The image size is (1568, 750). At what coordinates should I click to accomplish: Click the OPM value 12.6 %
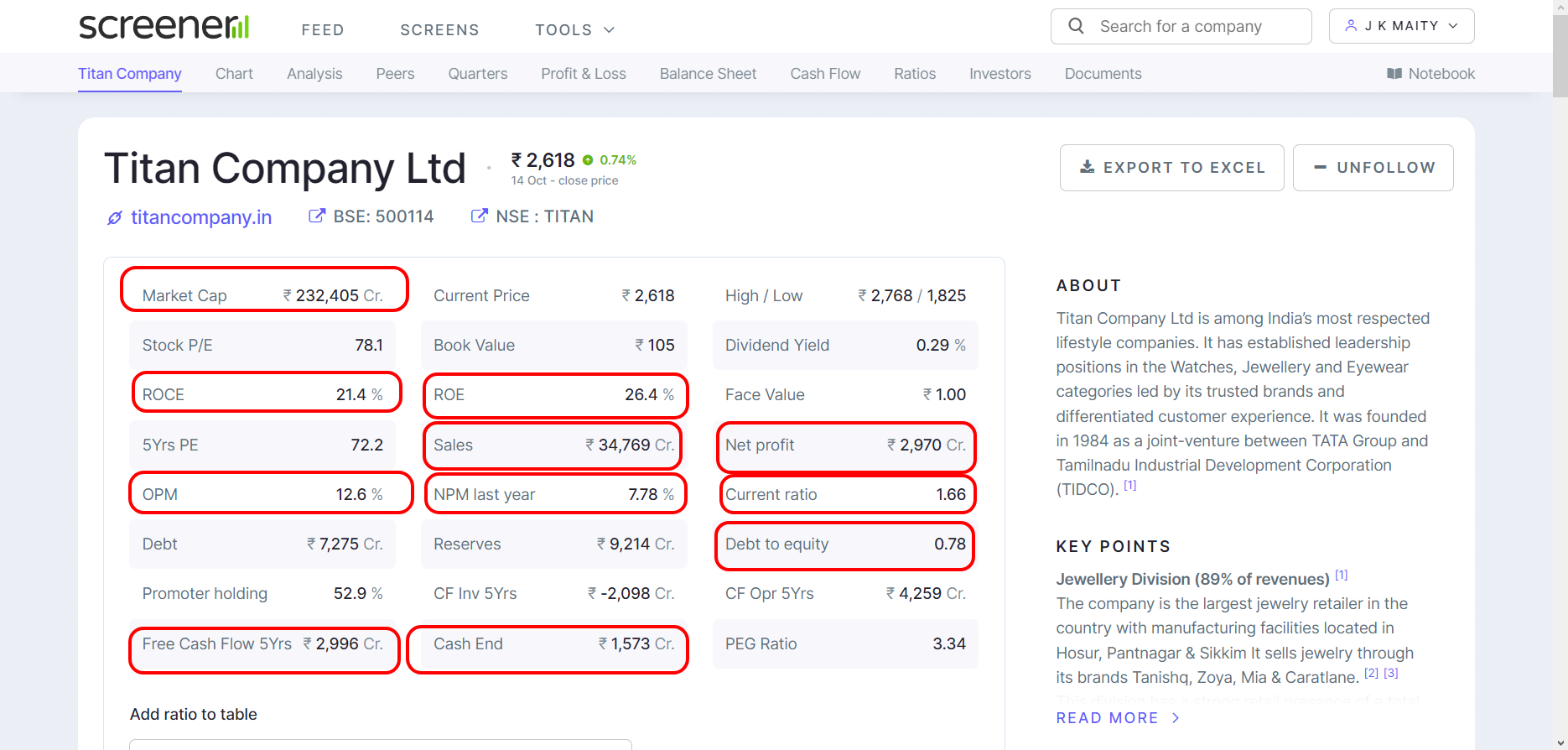coord(359,494)
